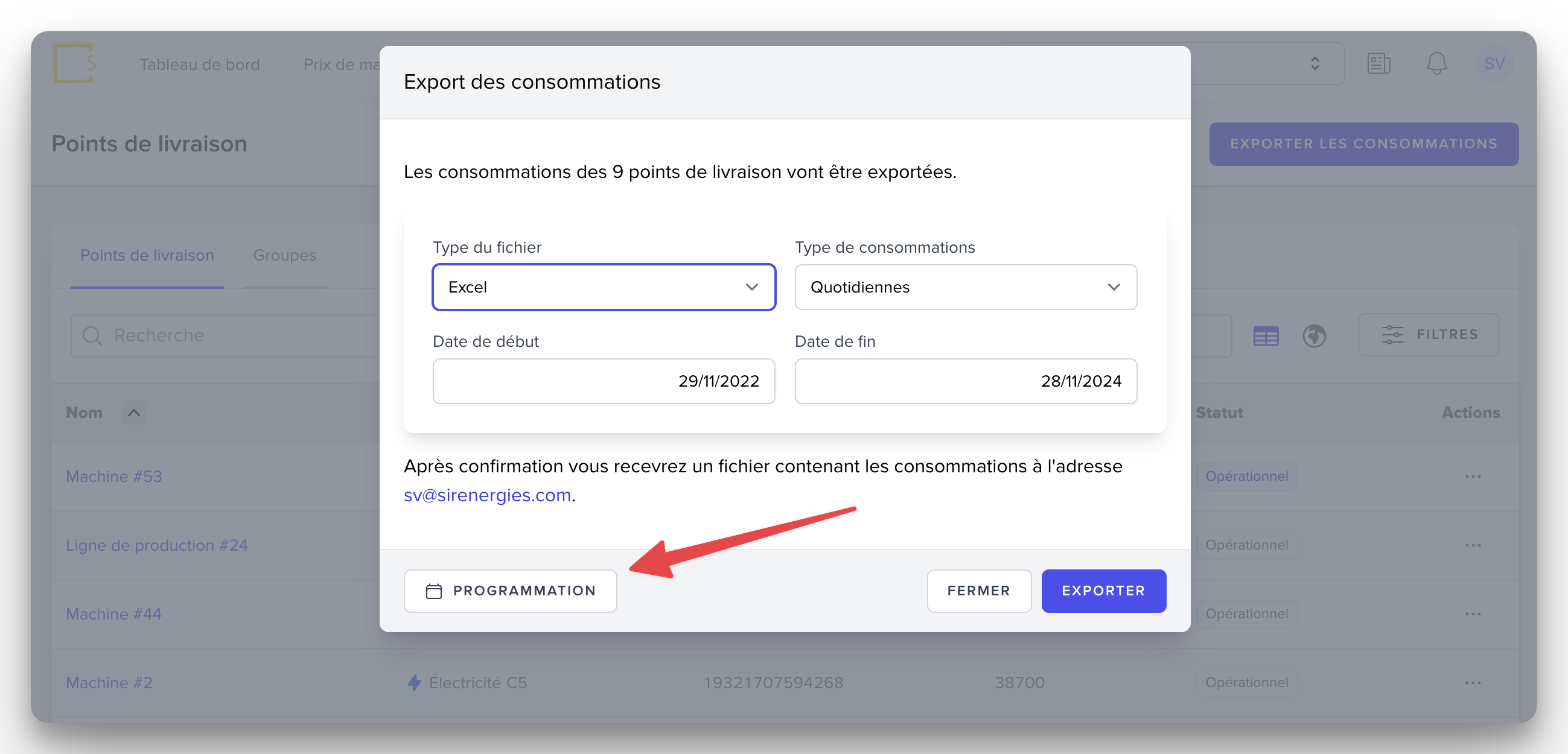Image resolution: width=1568 pixels, height=754 pixels.
Task: Click the Programmation button
Action: [510, 591]
